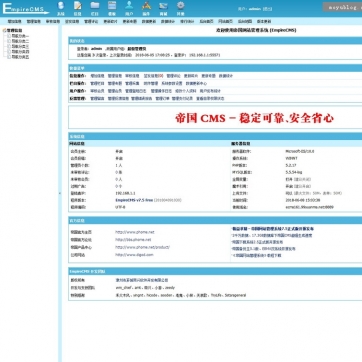This screenshot has width=362, height=362.
Task: Click 版本更新 in the top navigation bar
Action: (x=264, y=21)
